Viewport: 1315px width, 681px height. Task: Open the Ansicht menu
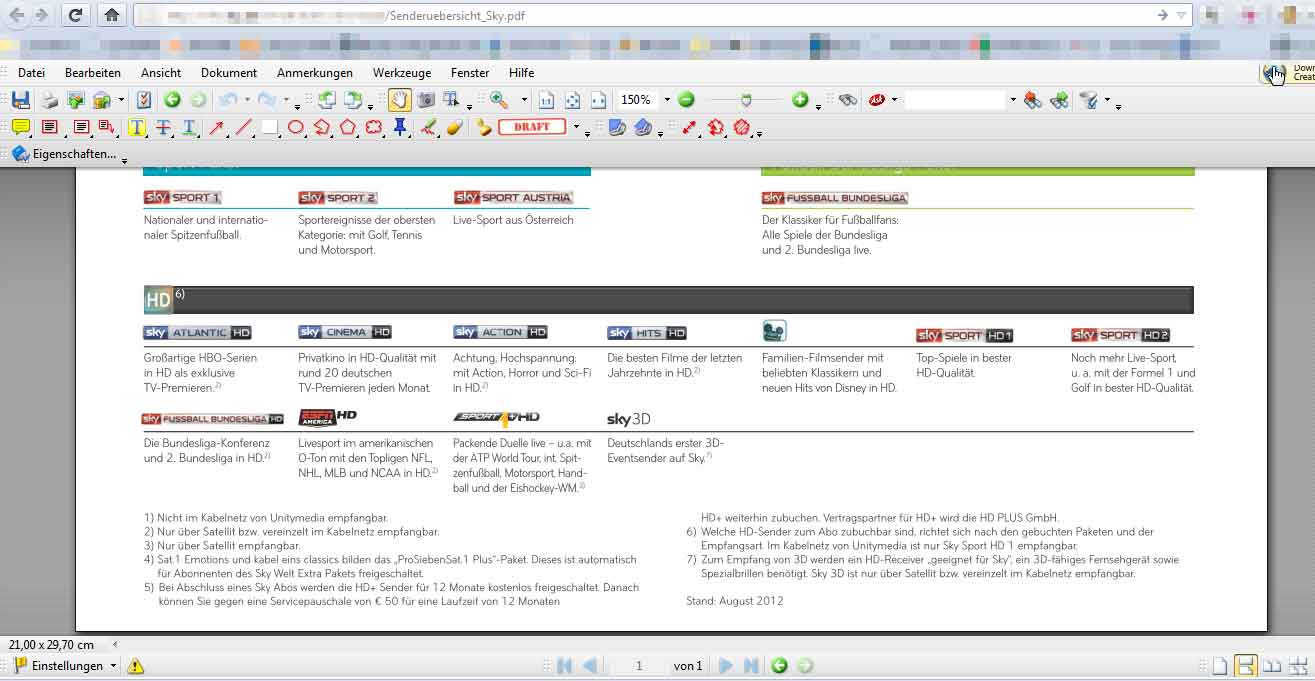[161, 73]
